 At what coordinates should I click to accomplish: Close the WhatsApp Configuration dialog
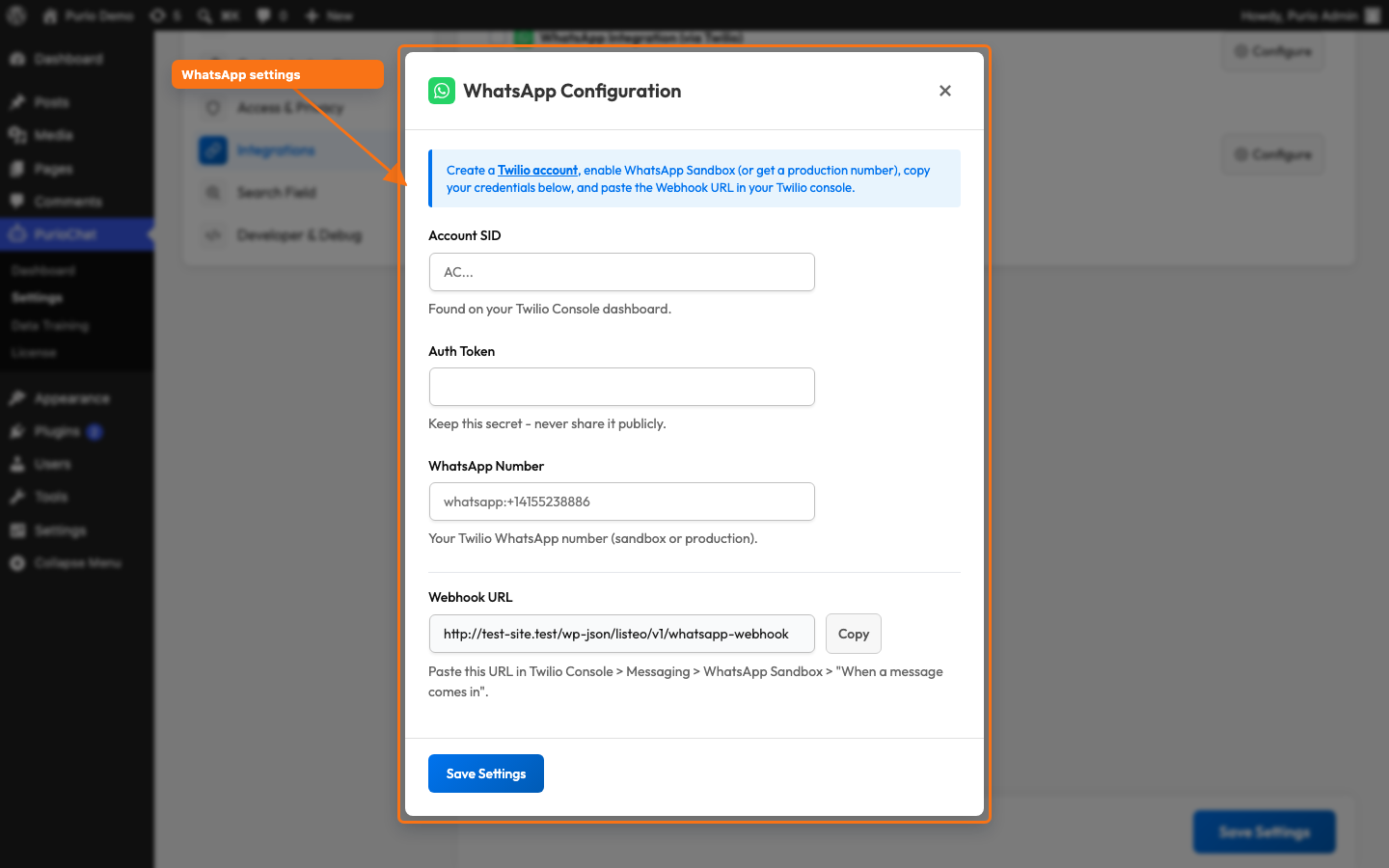[945, 91]
